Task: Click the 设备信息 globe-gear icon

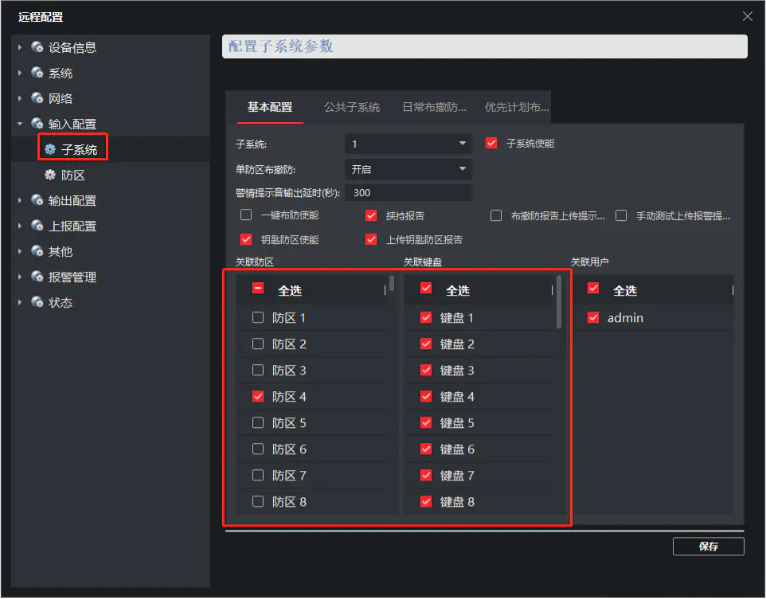Action: 37,47
